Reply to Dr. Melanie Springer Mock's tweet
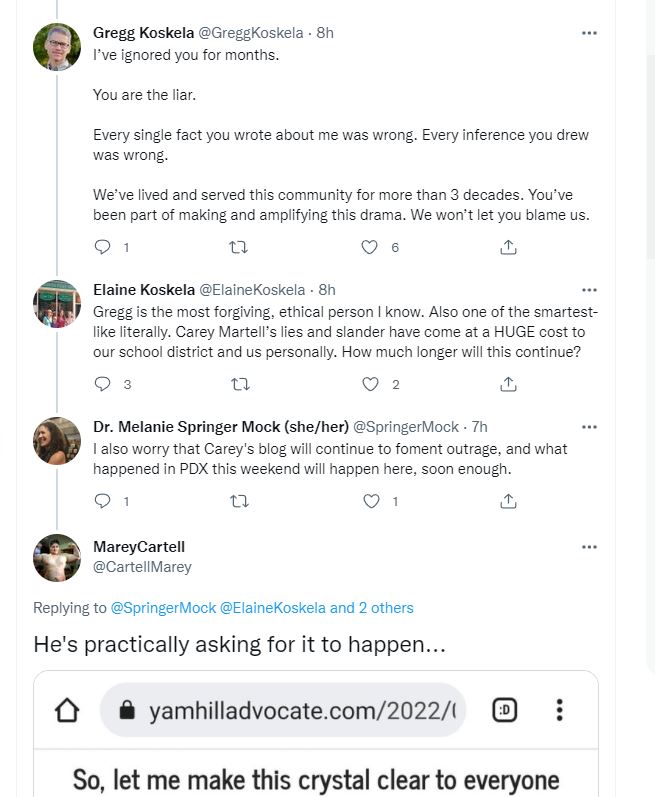The width and height of the screenshot is (655, 797). [x=102, y=501]
